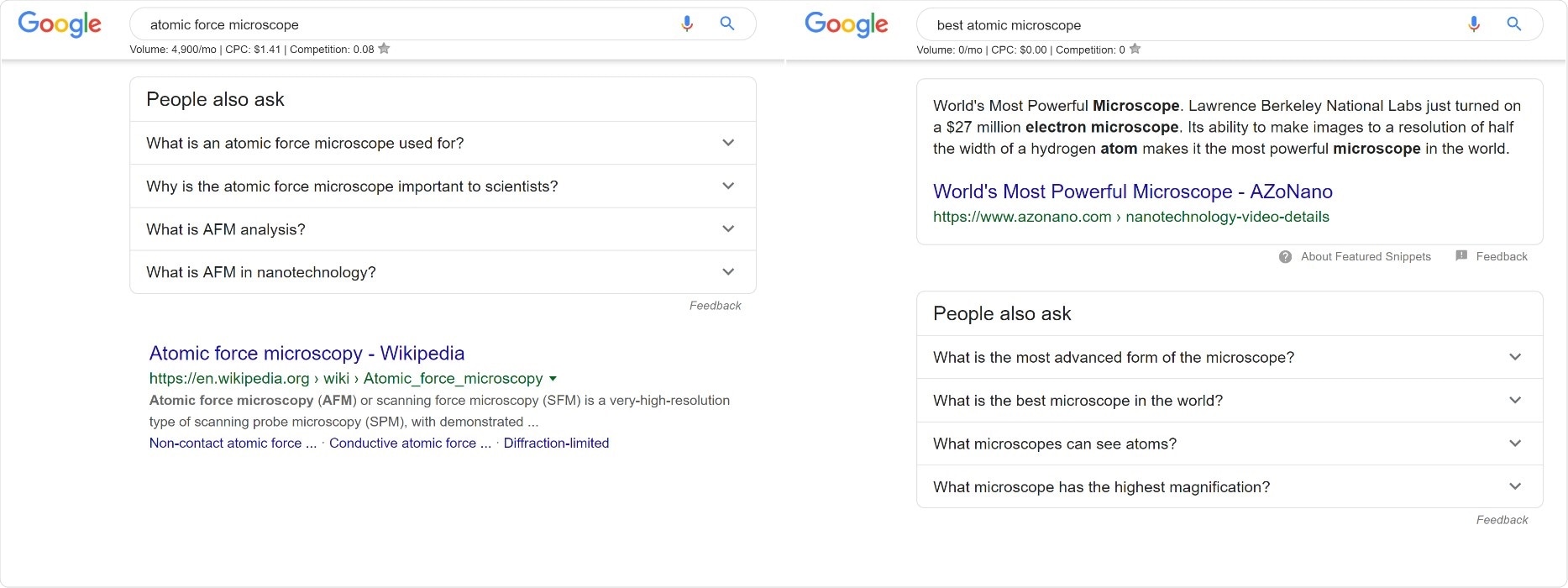Open 'Diffraction-limited' sitelink
This screenshot has width=1568, height=588.
[x=556, y=443]
